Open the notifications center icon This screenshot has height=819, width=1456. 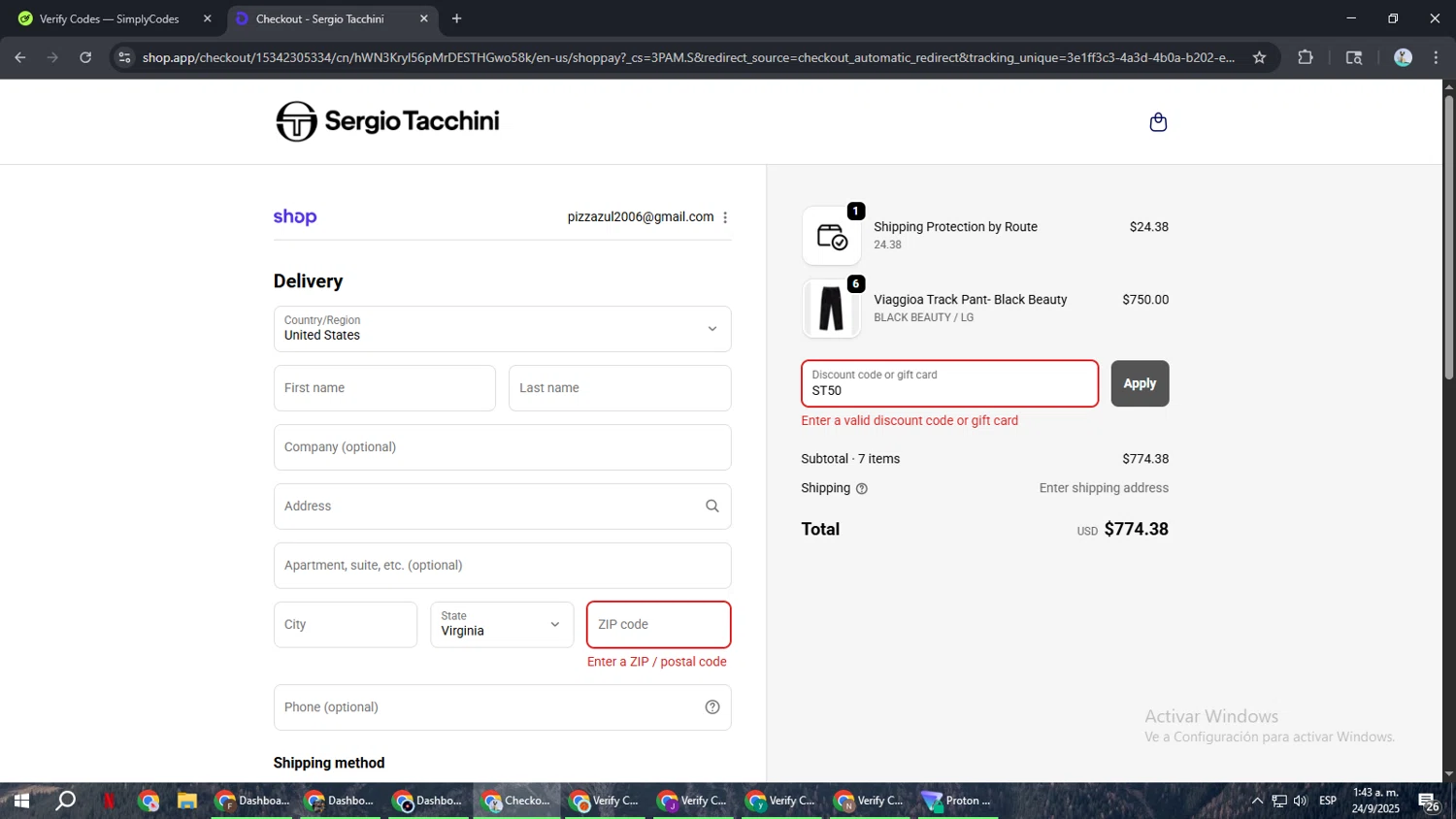[1429, 802]
